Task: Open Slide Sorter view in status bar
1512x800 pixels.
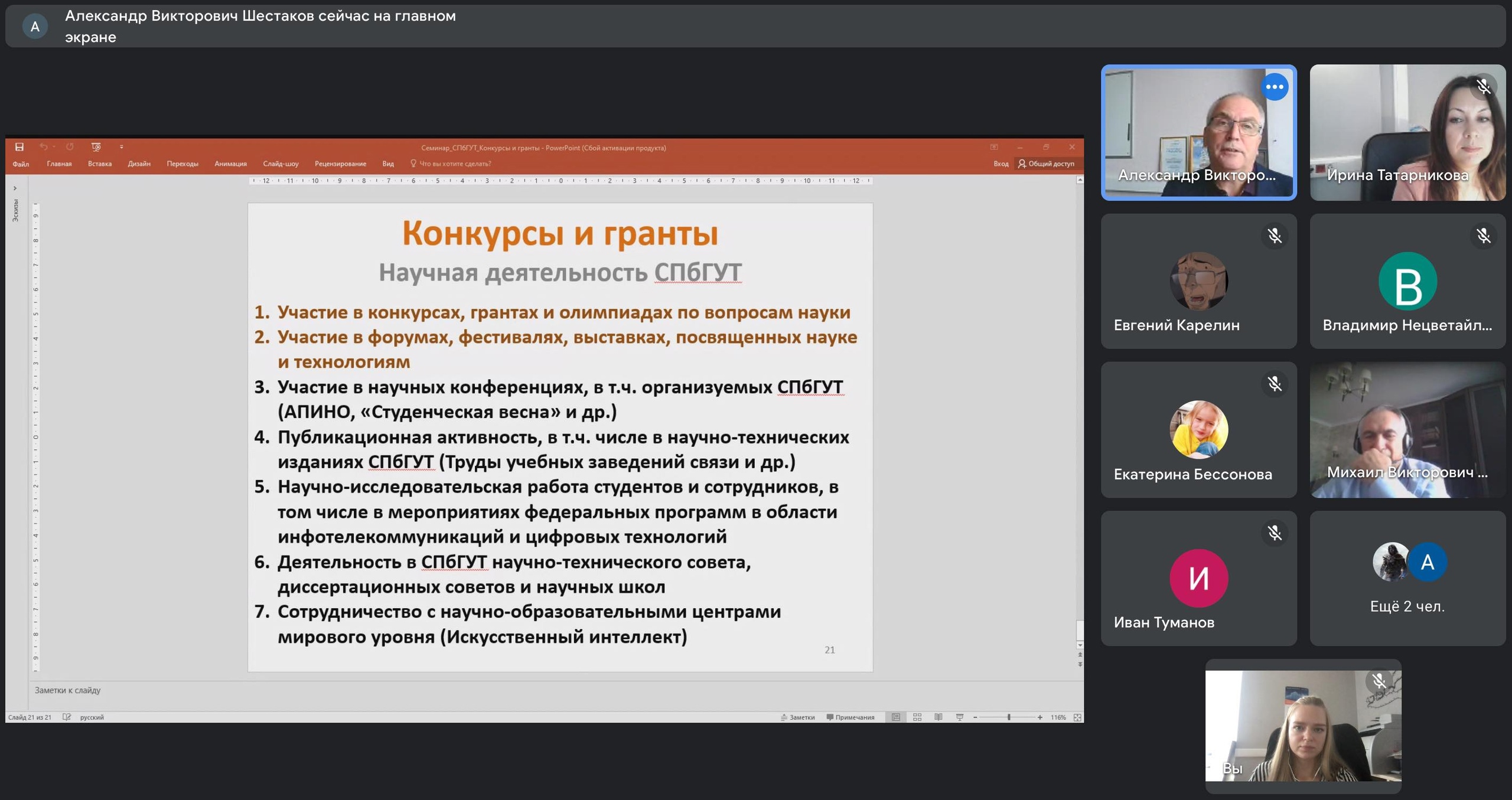Action: [x=917, y=717]
